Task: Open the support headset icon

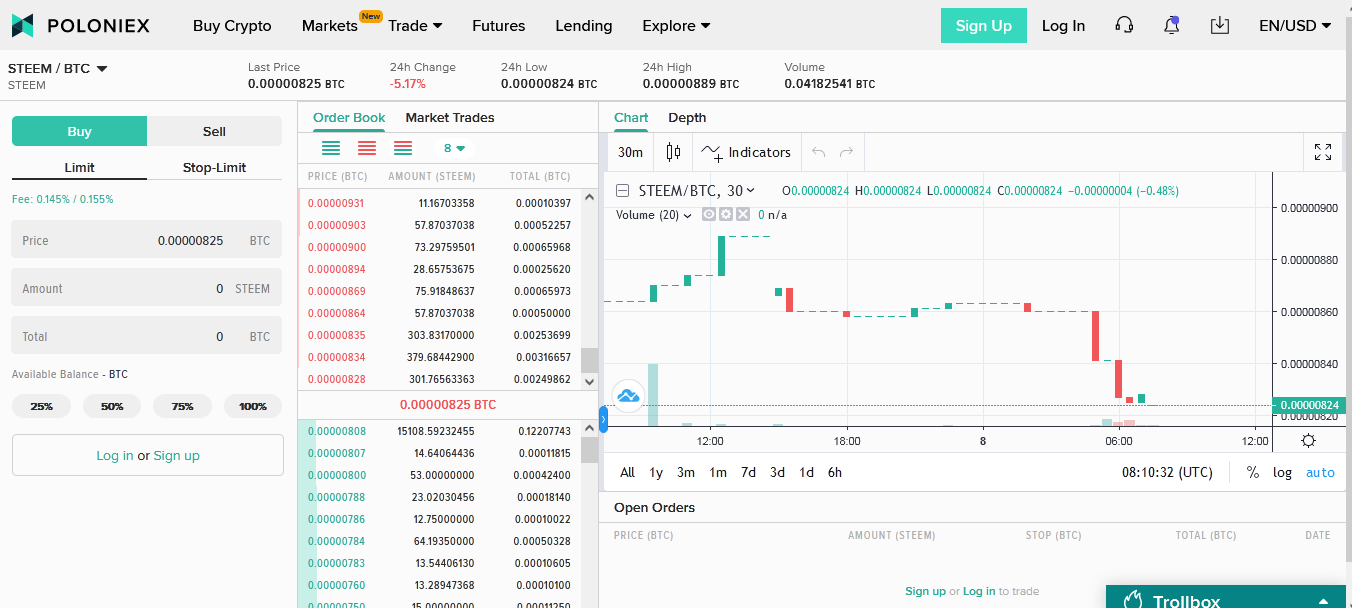Action: 1124,26
